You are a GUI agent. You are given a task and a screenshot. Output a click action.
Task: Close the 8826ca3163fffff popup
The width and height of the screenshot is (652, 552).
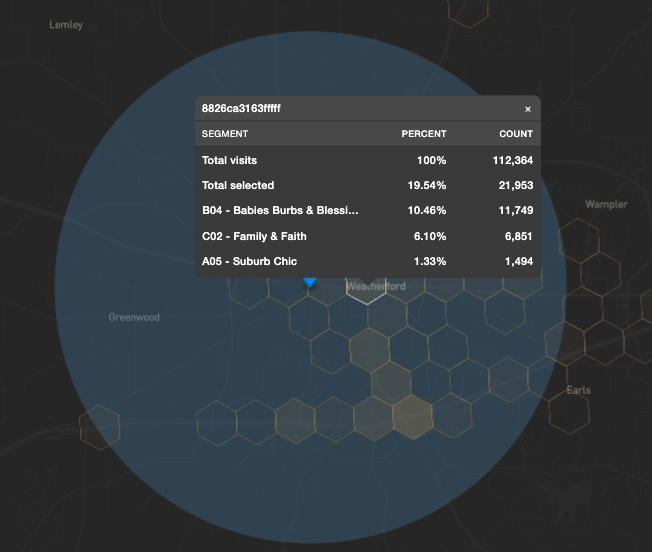pos(528,109)
